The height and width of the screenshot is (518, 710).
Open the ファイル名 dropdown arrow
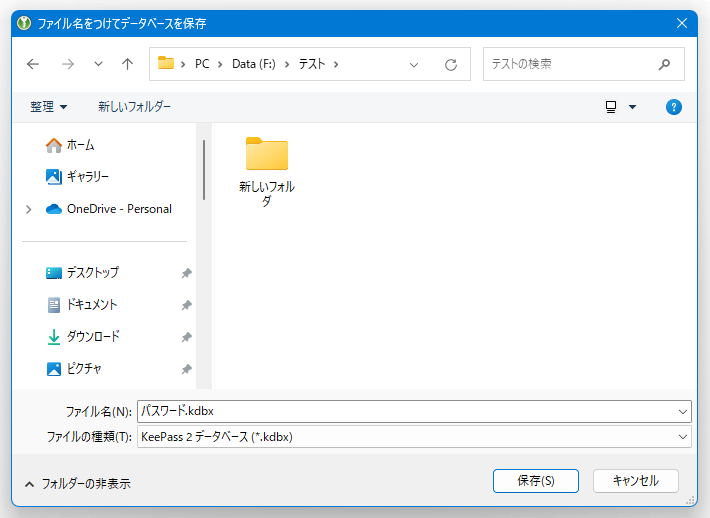[682, 412]
